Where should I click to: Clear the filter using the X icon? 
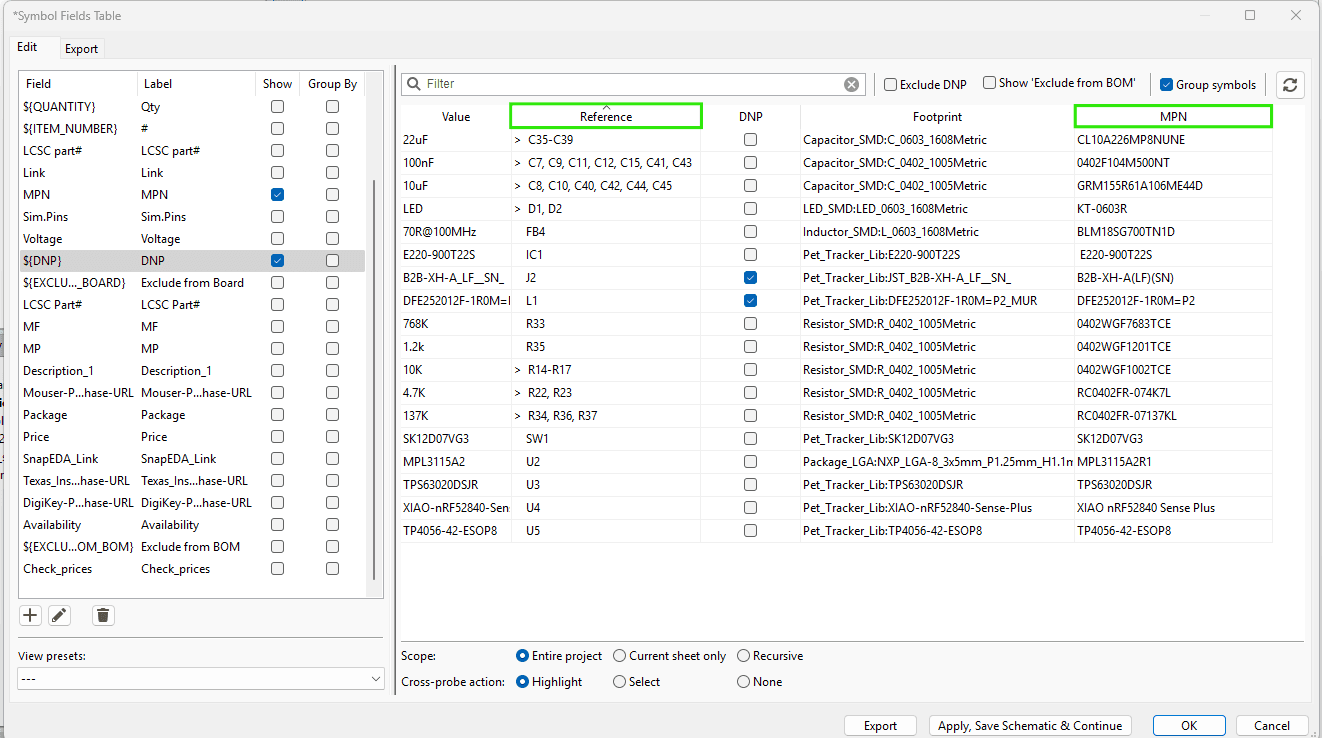851,84
